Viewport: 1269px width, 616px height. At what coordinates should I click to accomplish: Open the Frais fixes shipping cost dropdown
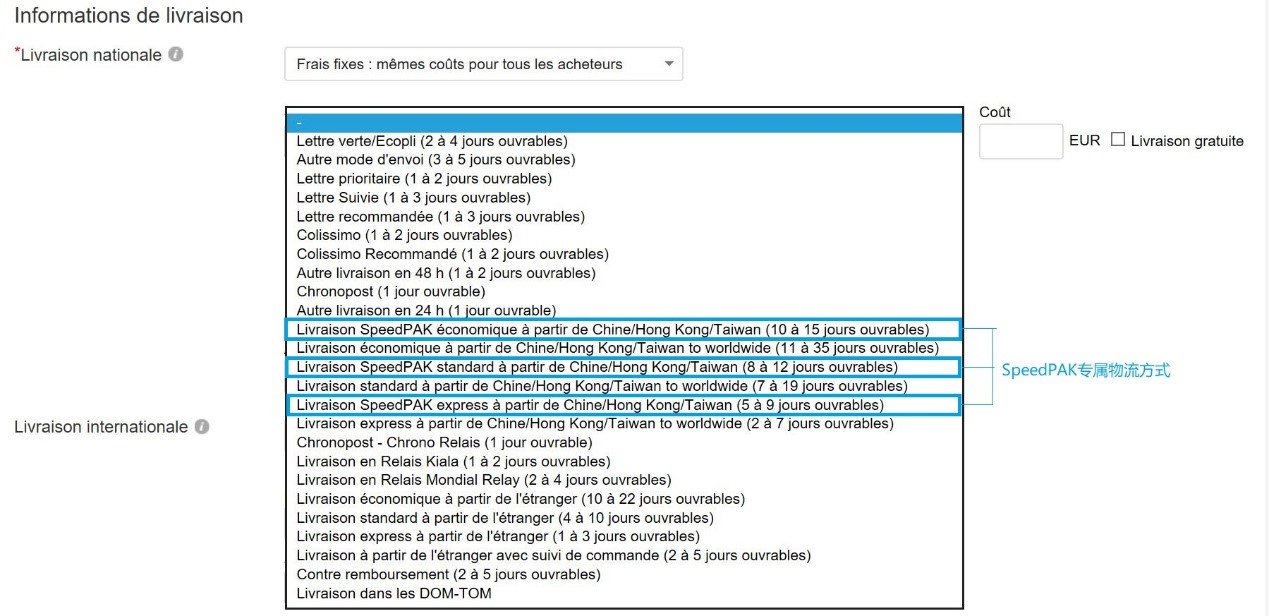point(484,64)
